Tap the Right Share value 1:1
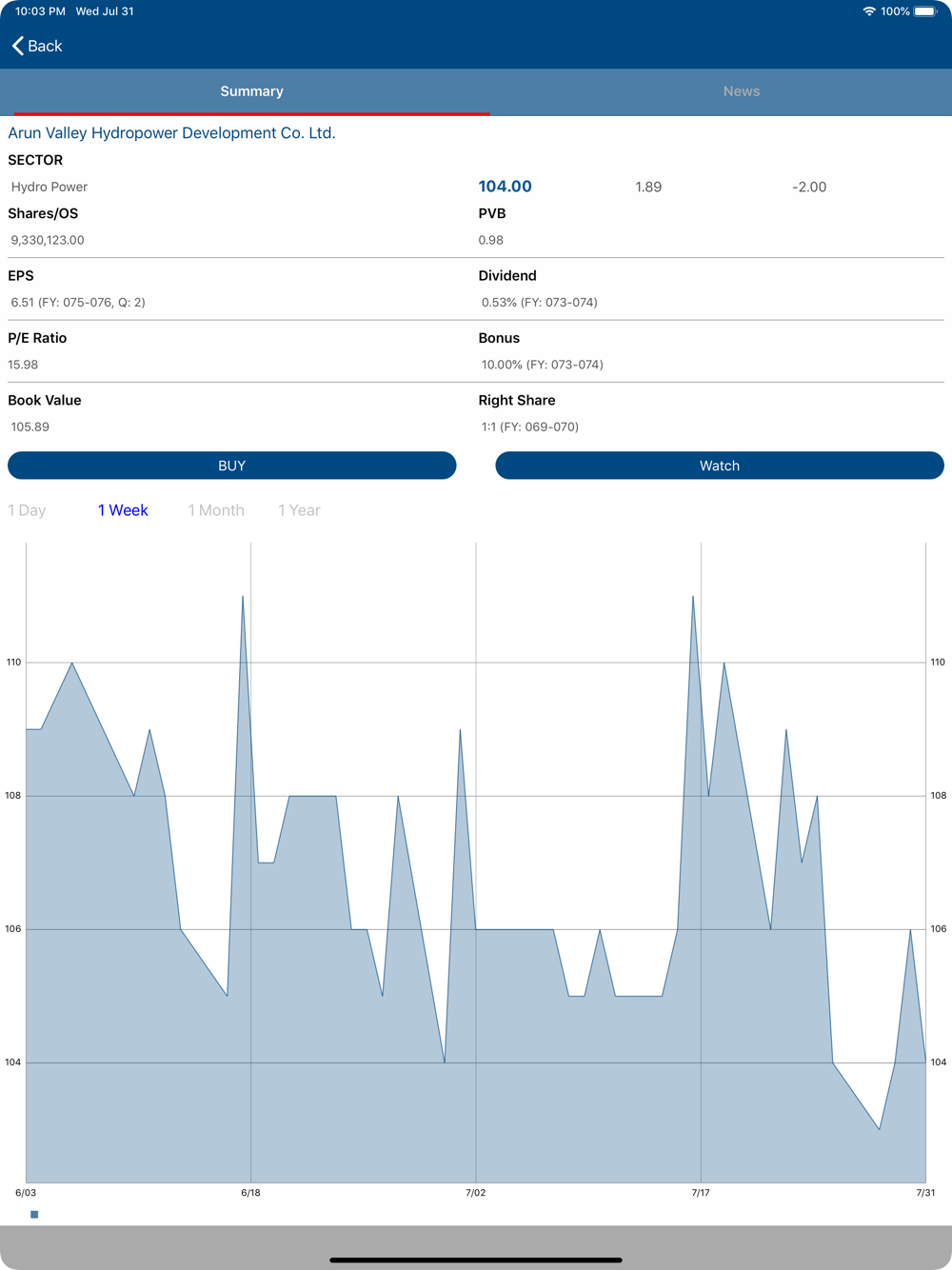Screen dimensions: 952x1270 click(530, 427)
